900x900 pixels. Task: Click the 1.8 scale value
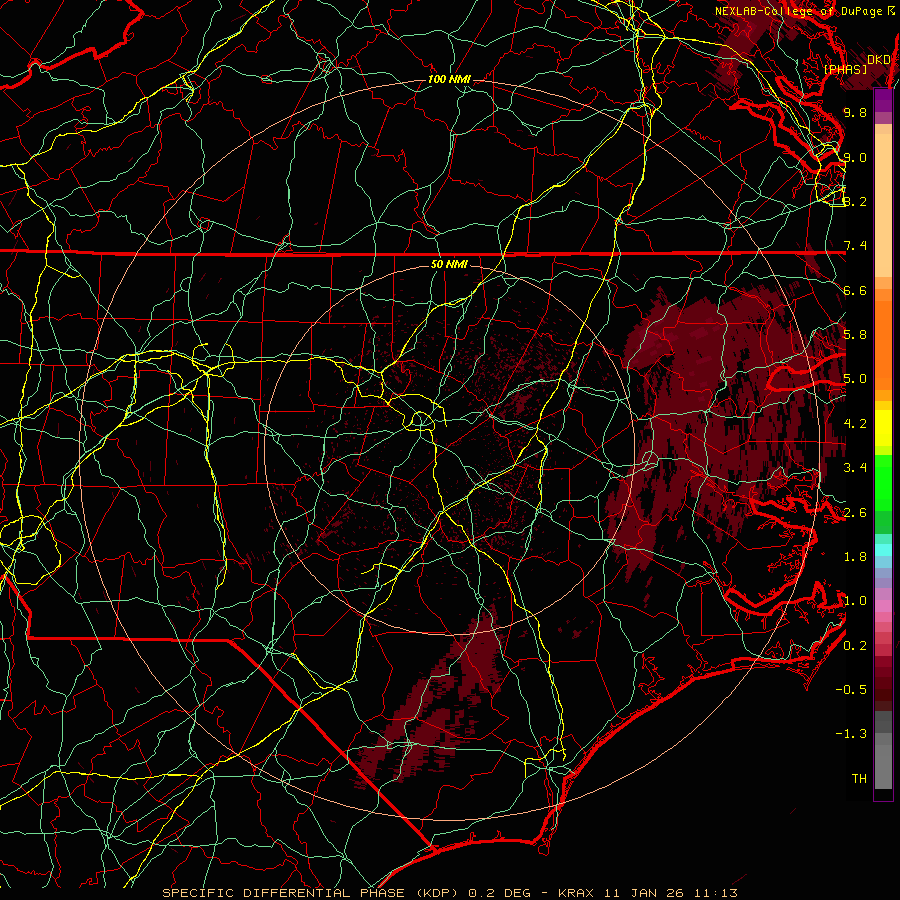pyautogui.click(x=855, y=557)
